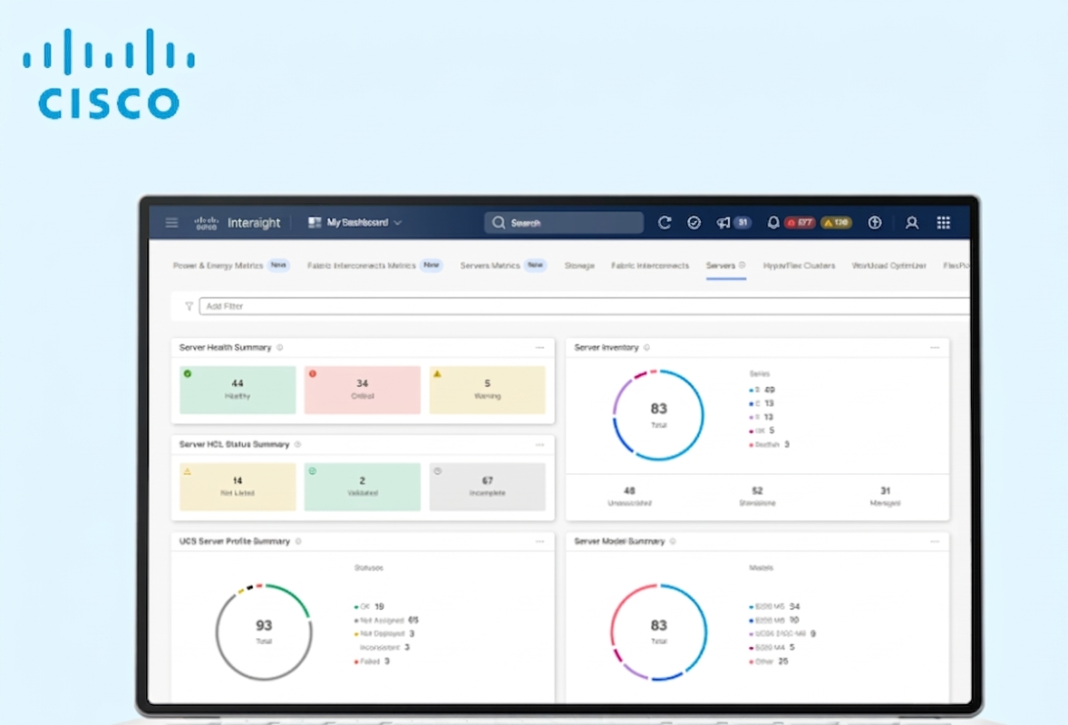Click the Server Inventory donut chart showing 83

[658, 415]
